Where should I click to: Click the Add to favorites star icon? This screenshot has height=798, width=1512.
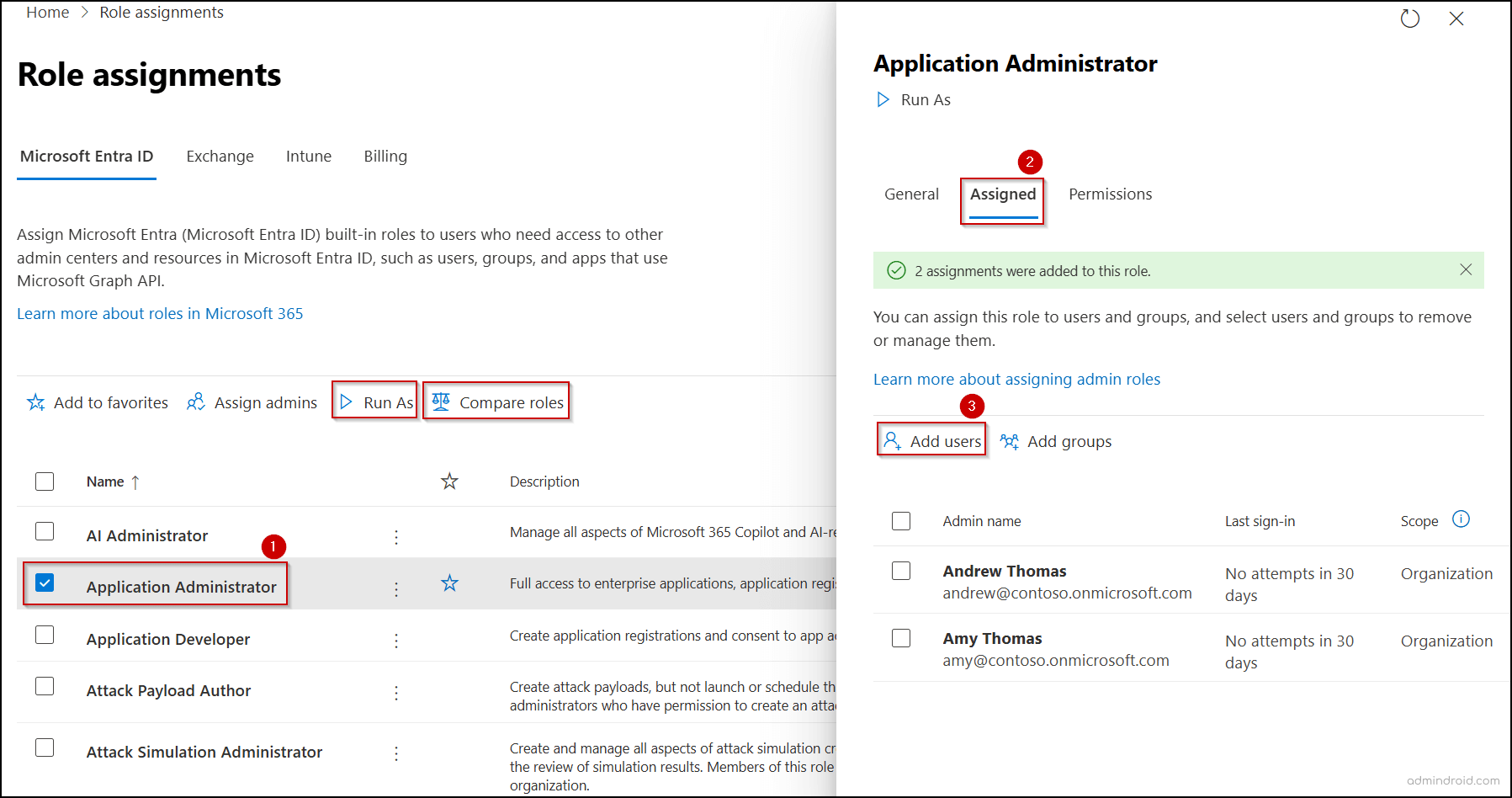(36, 402)
